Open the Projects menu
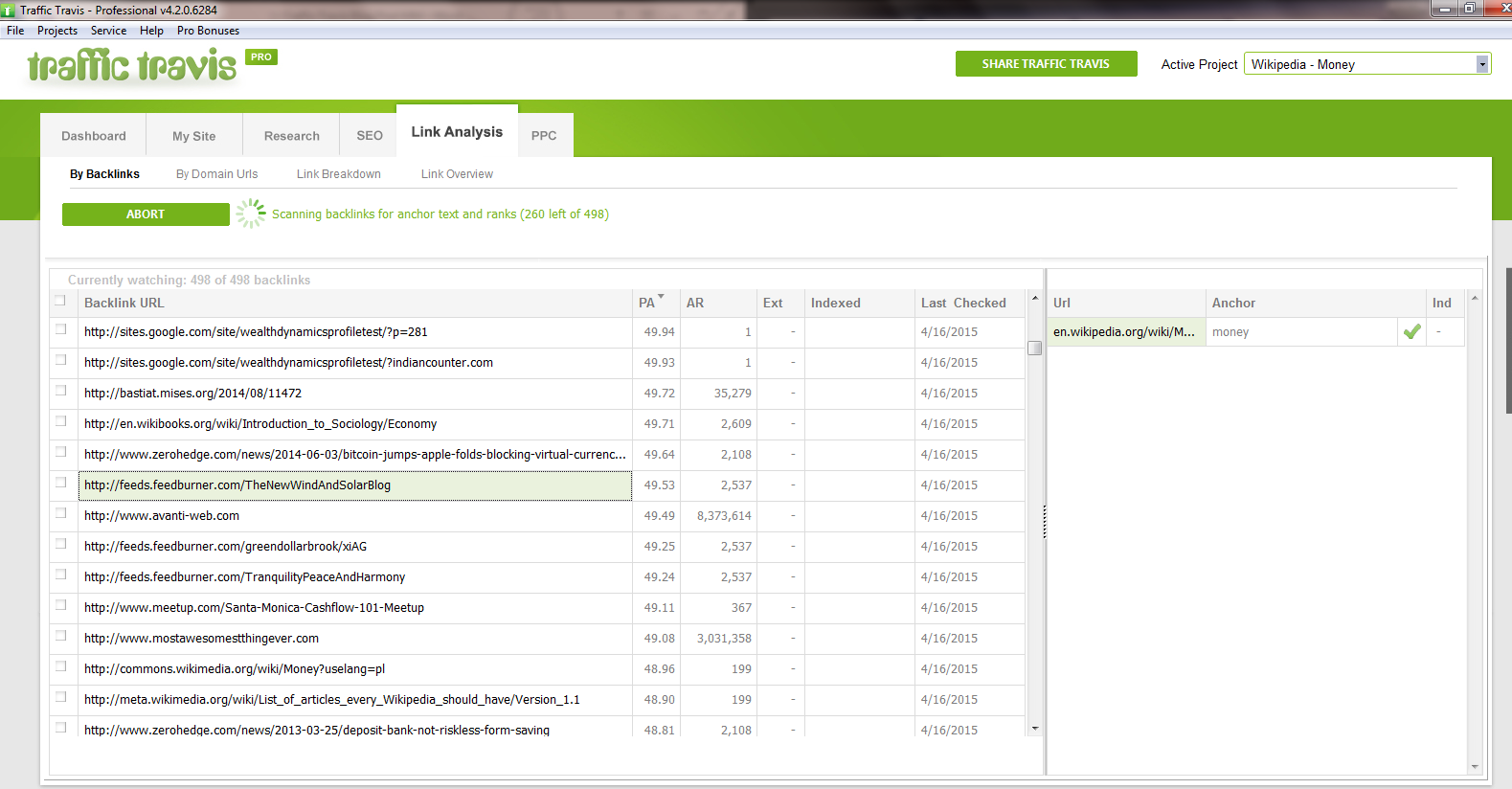The height and width of the screenshot is (789, 1512). (57, 31)
